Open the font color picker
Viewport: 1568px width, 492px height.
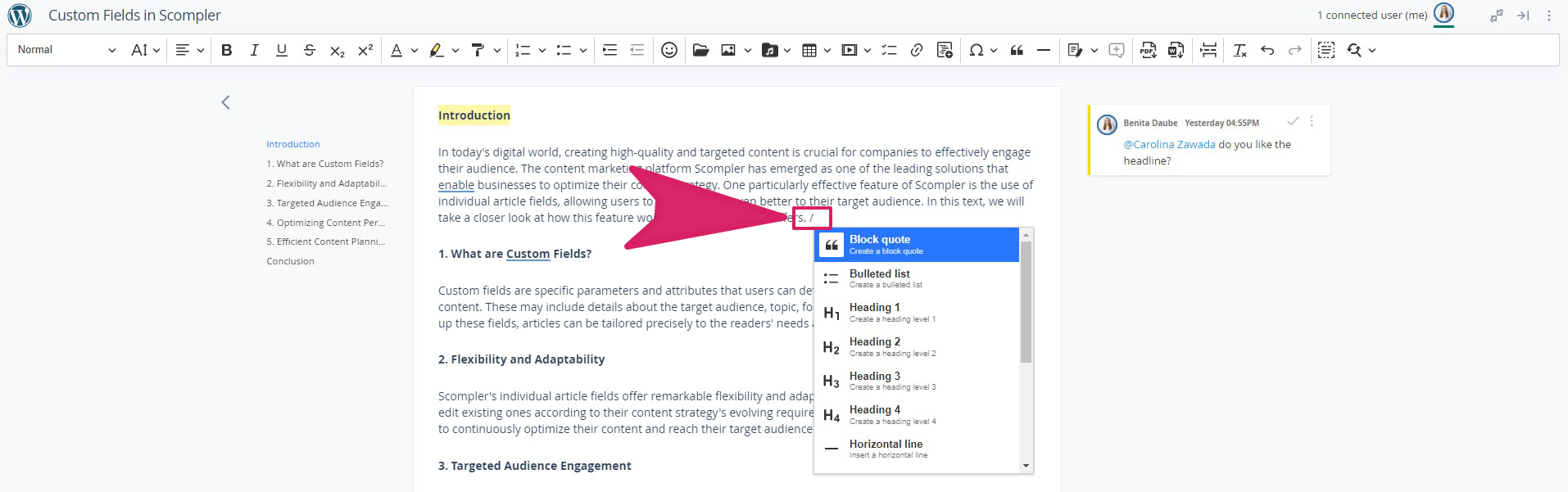397,50
